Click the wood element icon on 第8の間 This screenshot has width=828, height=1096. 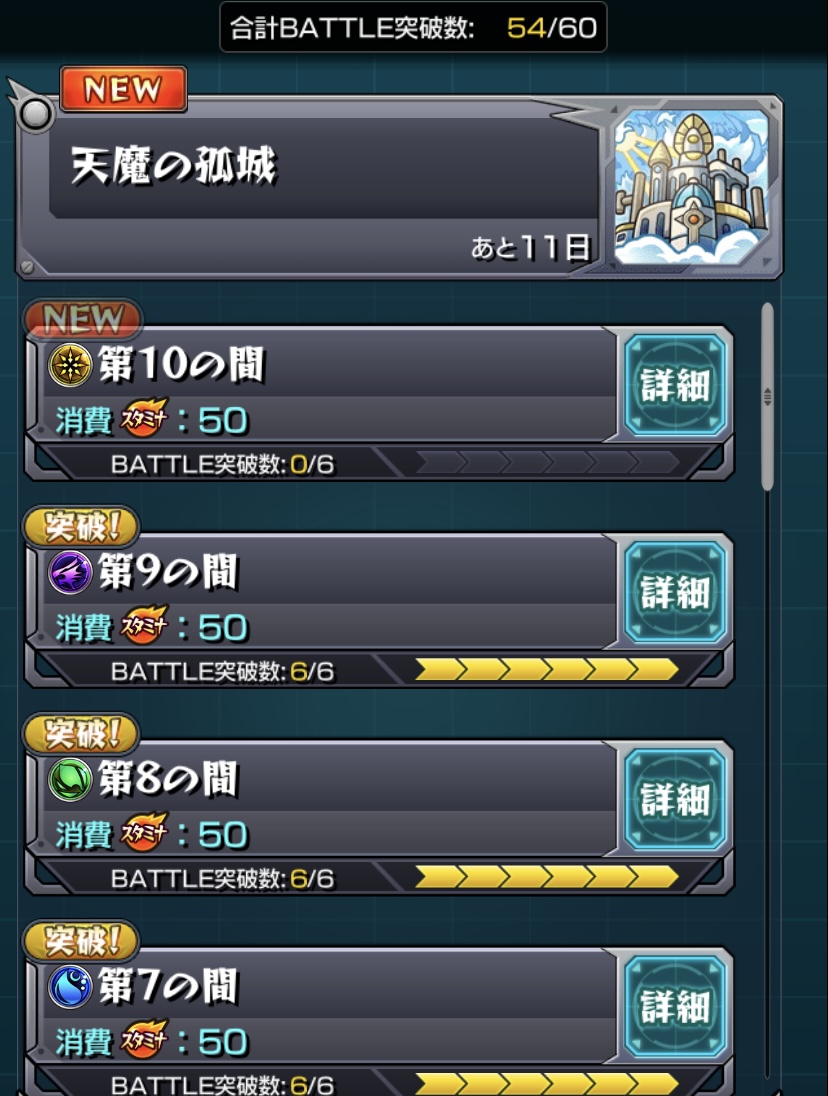pyautogui.click(x=70, y=779)
